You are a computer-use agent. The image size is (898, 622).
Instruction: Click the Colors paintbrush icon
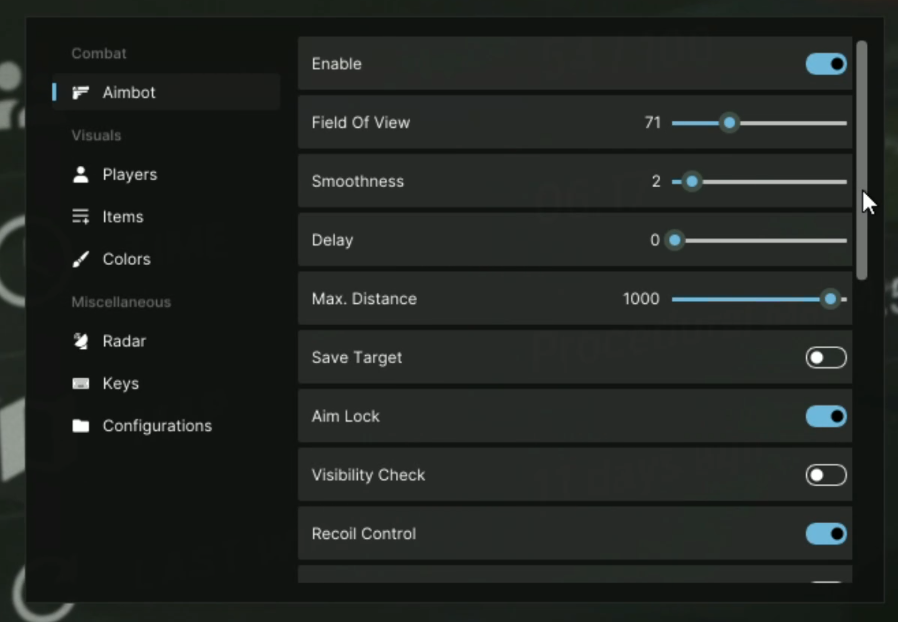pyautogui.click(x=81, y=259)
